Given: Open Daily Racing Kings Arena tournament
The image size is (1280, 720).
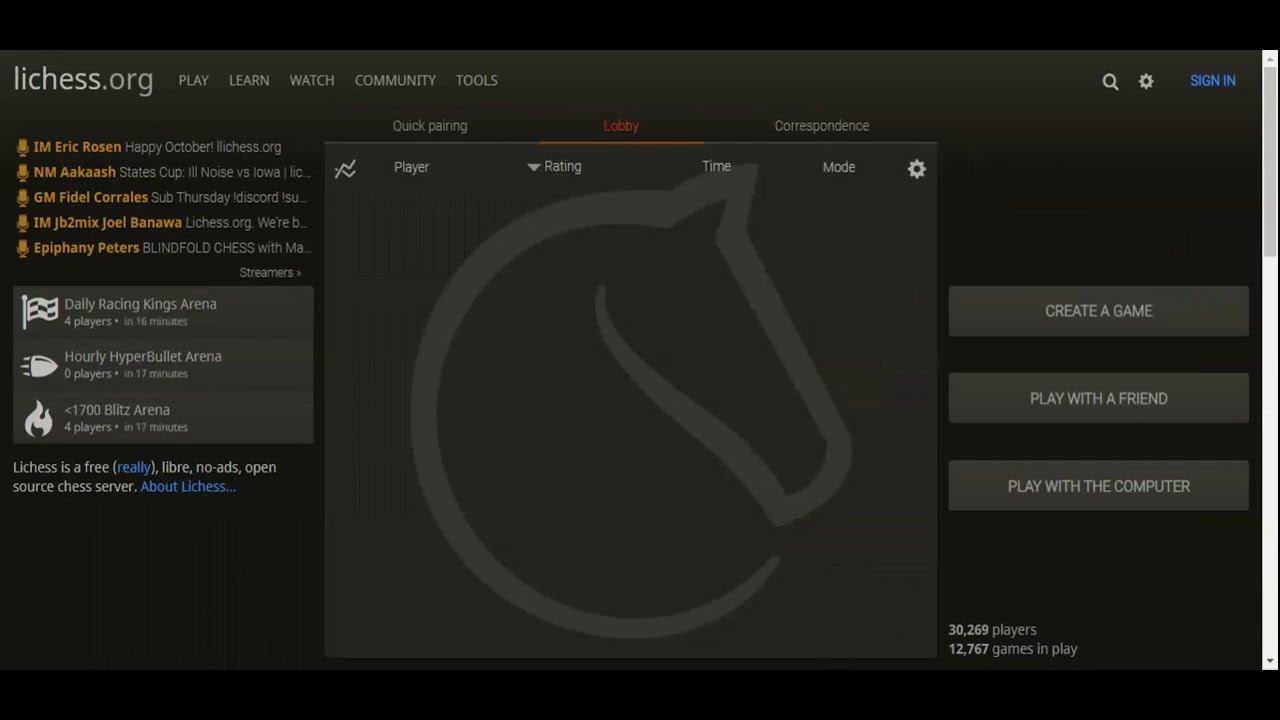Looking at the screenshot, I should 163,312.
